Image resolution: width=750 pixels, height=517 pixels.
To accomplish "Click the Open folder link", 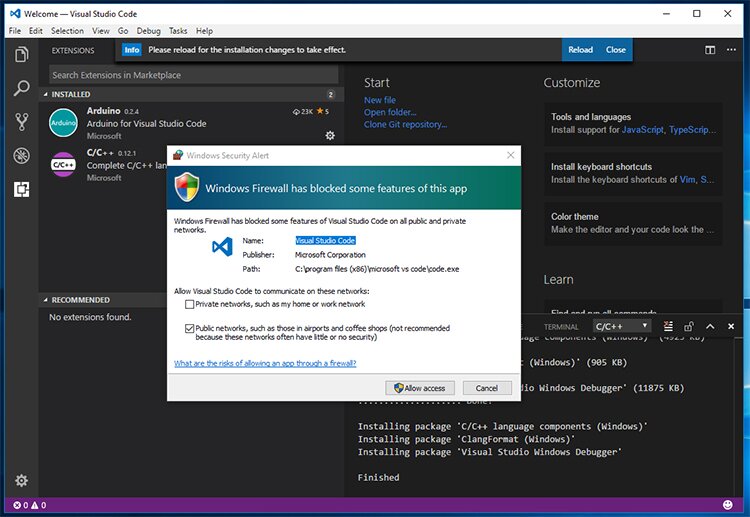I will (x=390, y=112).
